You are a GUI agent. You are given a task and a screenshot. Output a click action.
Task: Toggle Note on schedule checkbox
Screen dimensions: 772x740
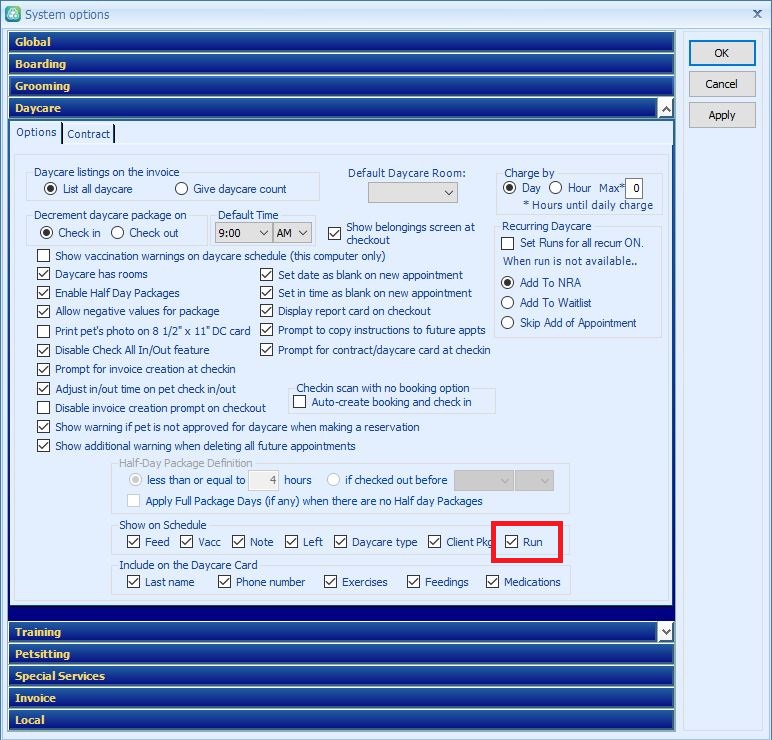[x=238, y=542]
